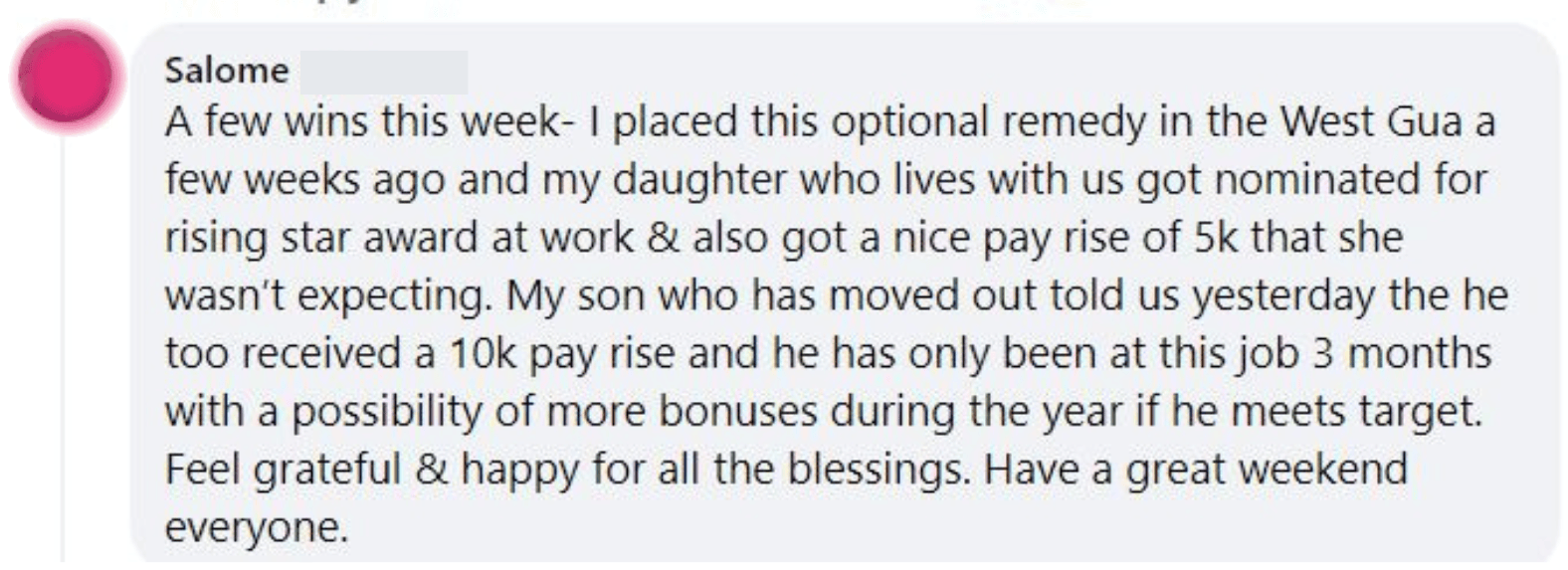Click the word 'blessings' in the comment
The height and width of the screenshot is (570, 1568).
tap(879, 471)
